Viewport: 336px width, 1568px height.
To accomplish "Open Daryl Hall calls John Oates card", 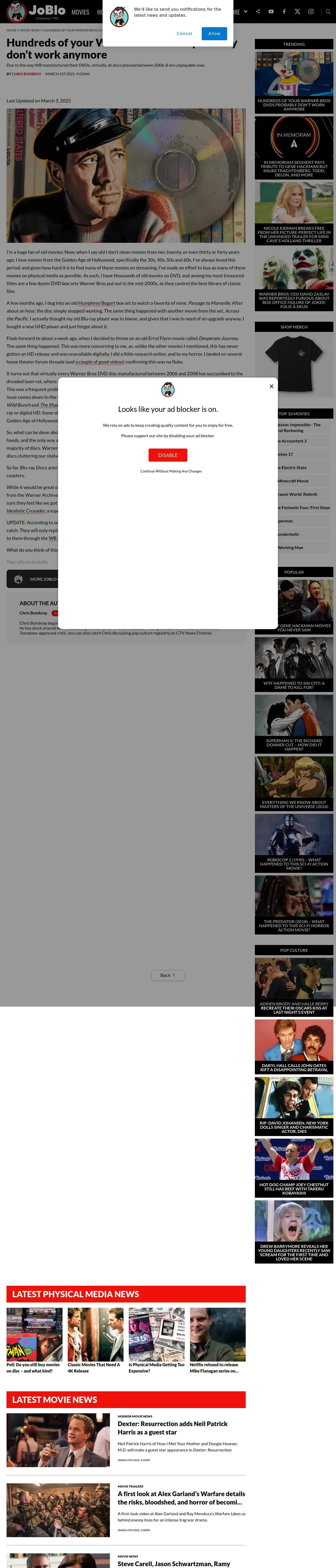I will point(294,1046).
